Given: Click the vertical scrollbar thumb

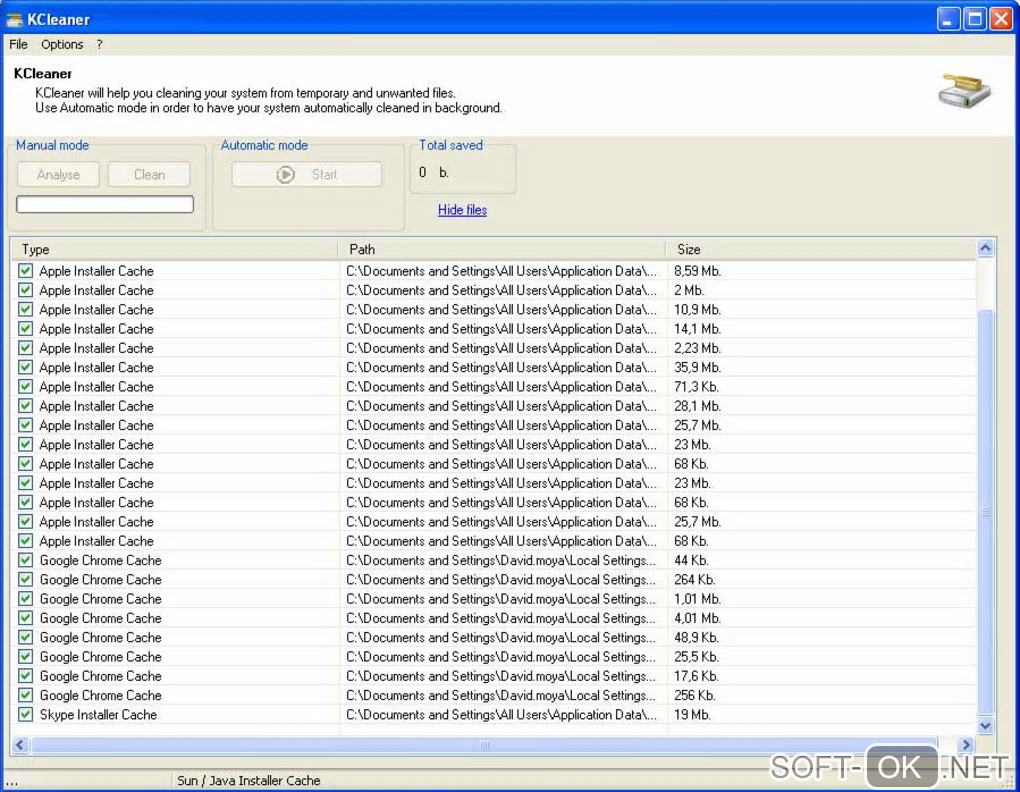Looking at the screenshot, I should pyautogui.click(x=986, y=512).
